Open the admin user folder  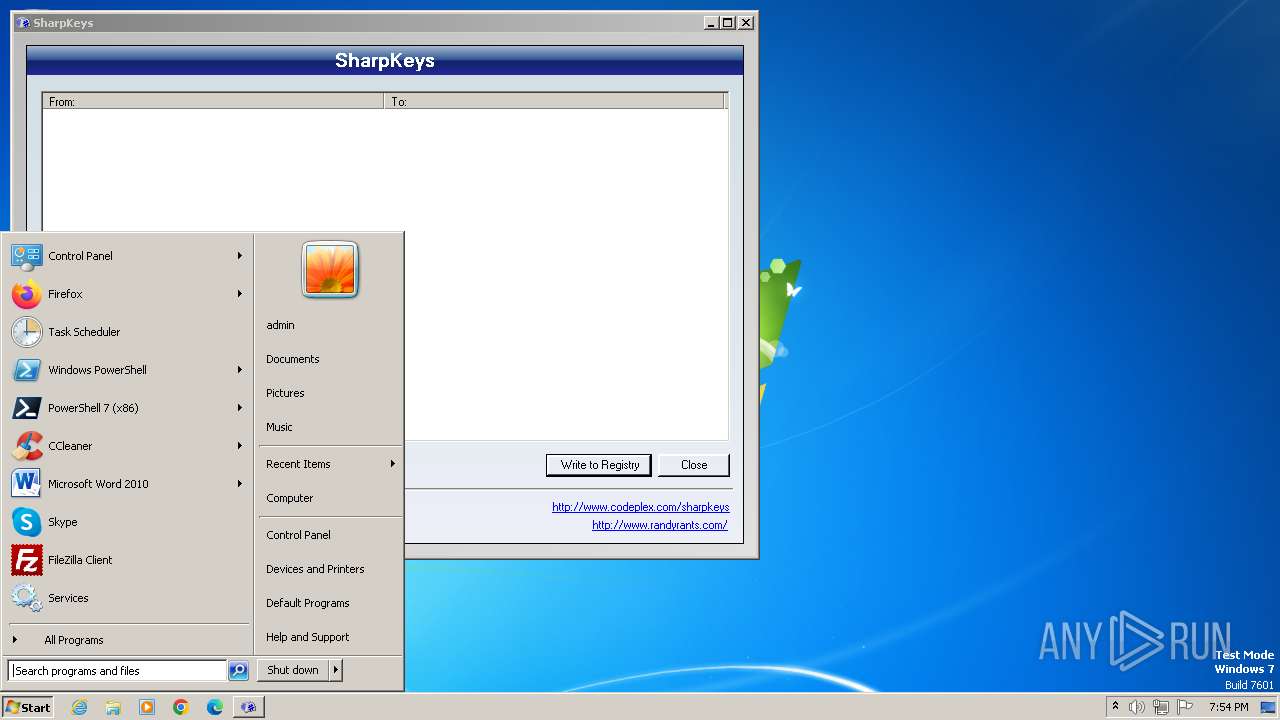pos(330,325)
